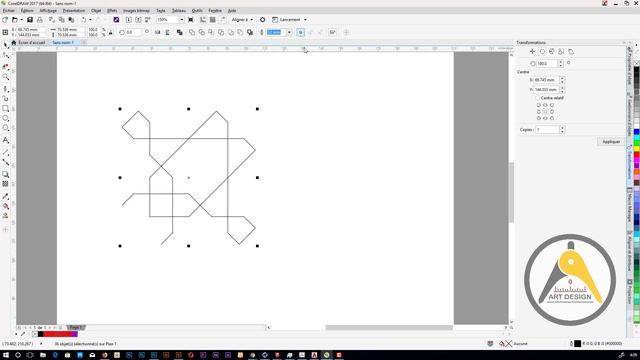Select the Color Eyedropper tool
640x360 pixels.
tap(6, 196)
